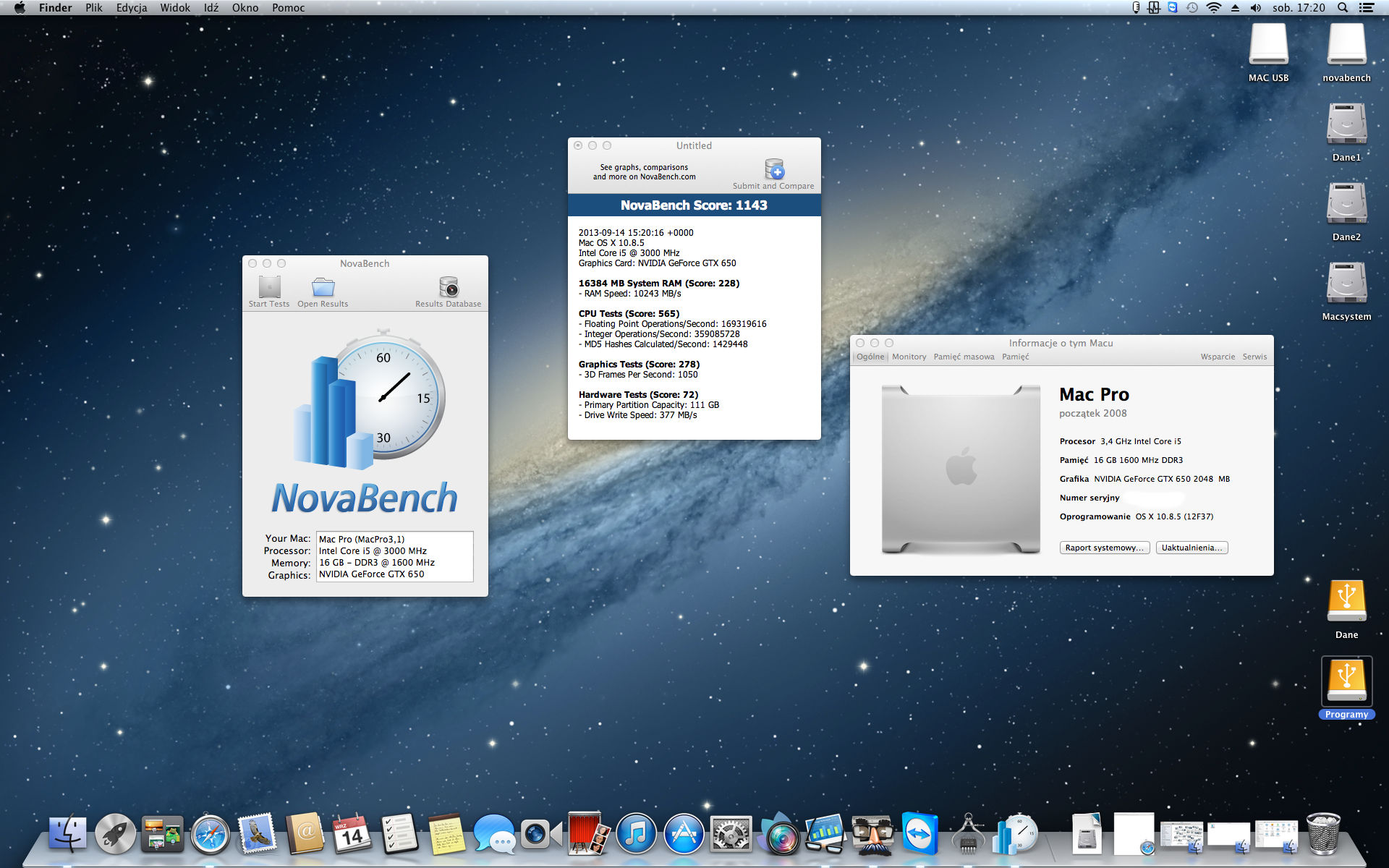
Task: Click the Time Machine menu bar icon
Action: pyautogui.click(x=1192, y=8)
